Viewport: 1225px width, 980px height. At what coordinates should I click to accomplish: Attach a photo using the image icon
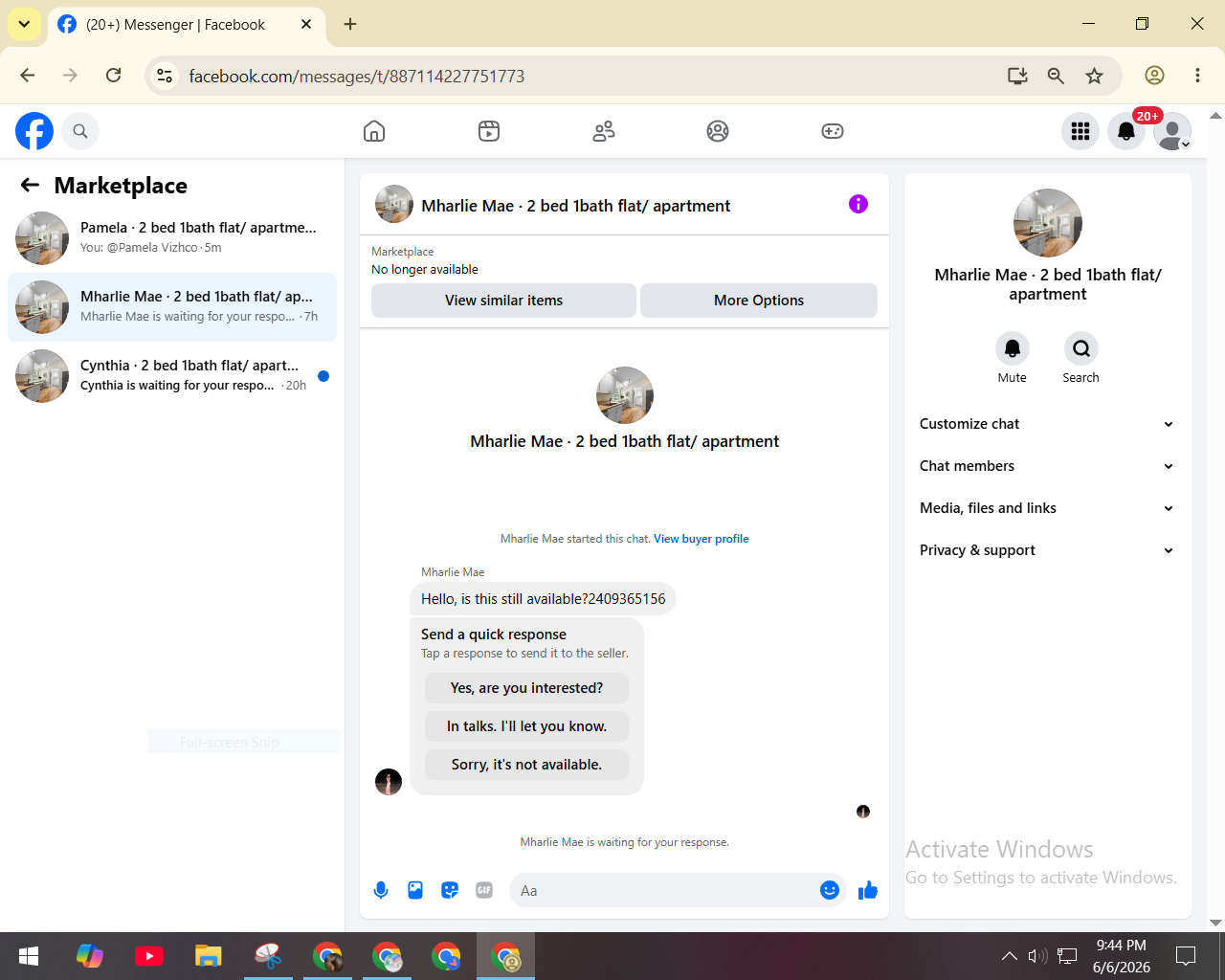coord(415,891)
